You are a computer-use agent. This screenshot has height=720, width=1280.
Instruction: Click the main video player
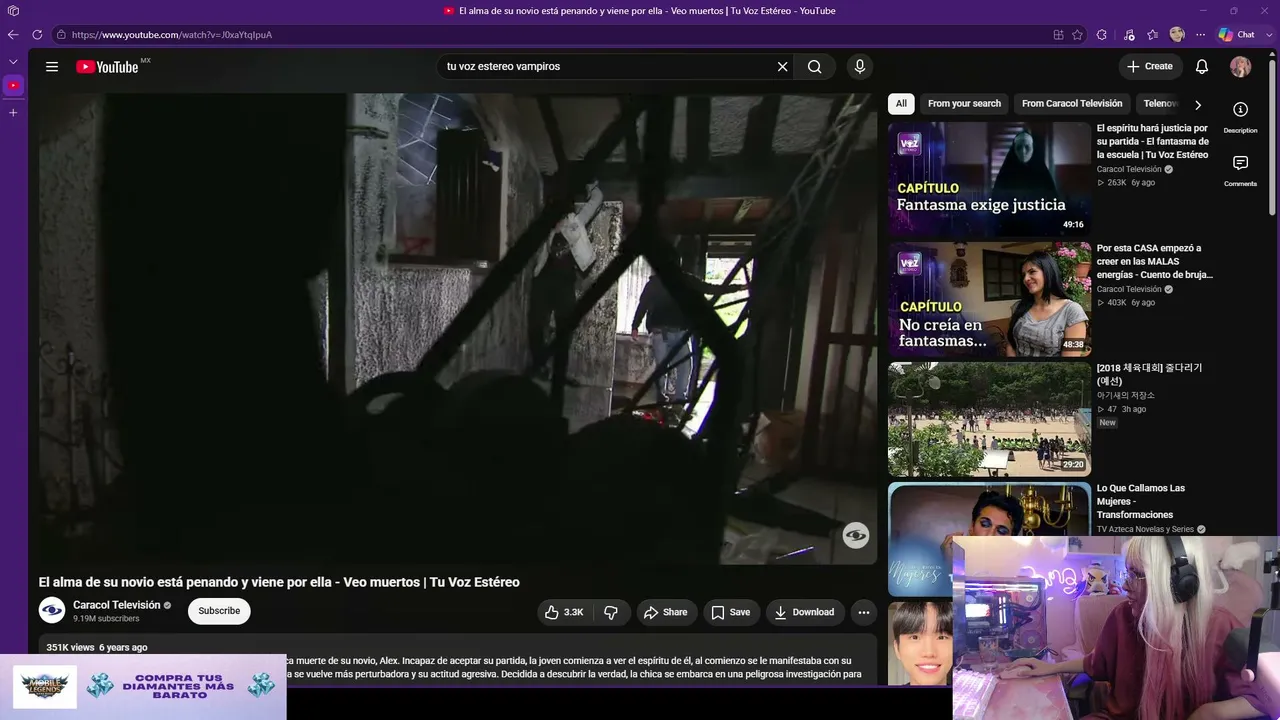458,329
